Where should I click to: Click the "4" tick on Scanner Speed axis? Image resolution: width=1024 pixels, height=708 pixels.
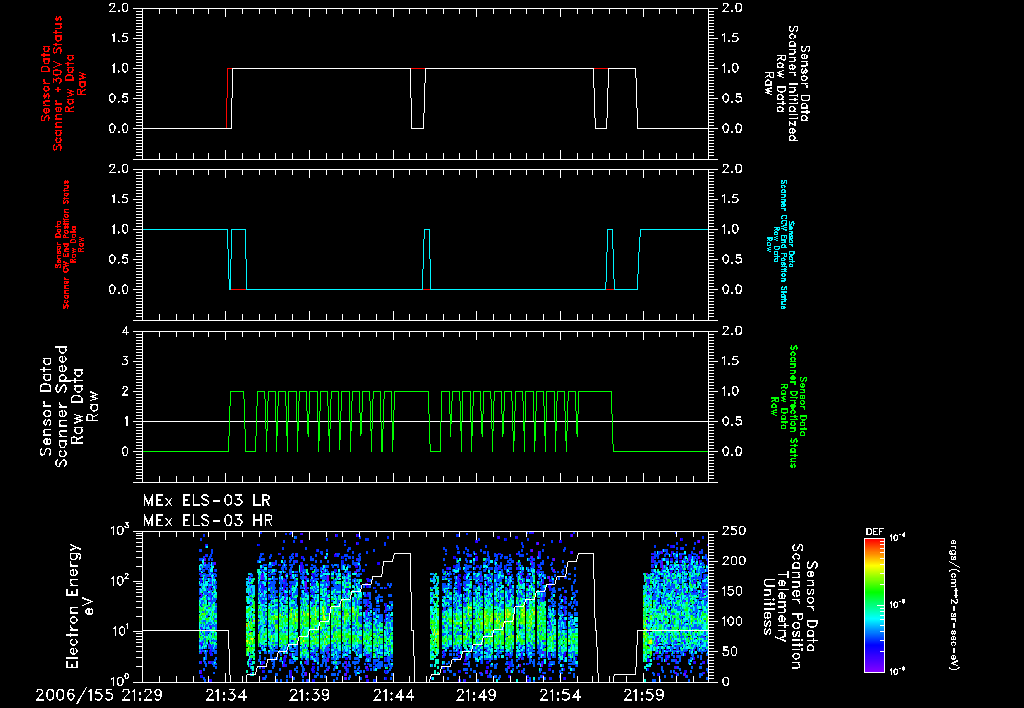point(125,331)
